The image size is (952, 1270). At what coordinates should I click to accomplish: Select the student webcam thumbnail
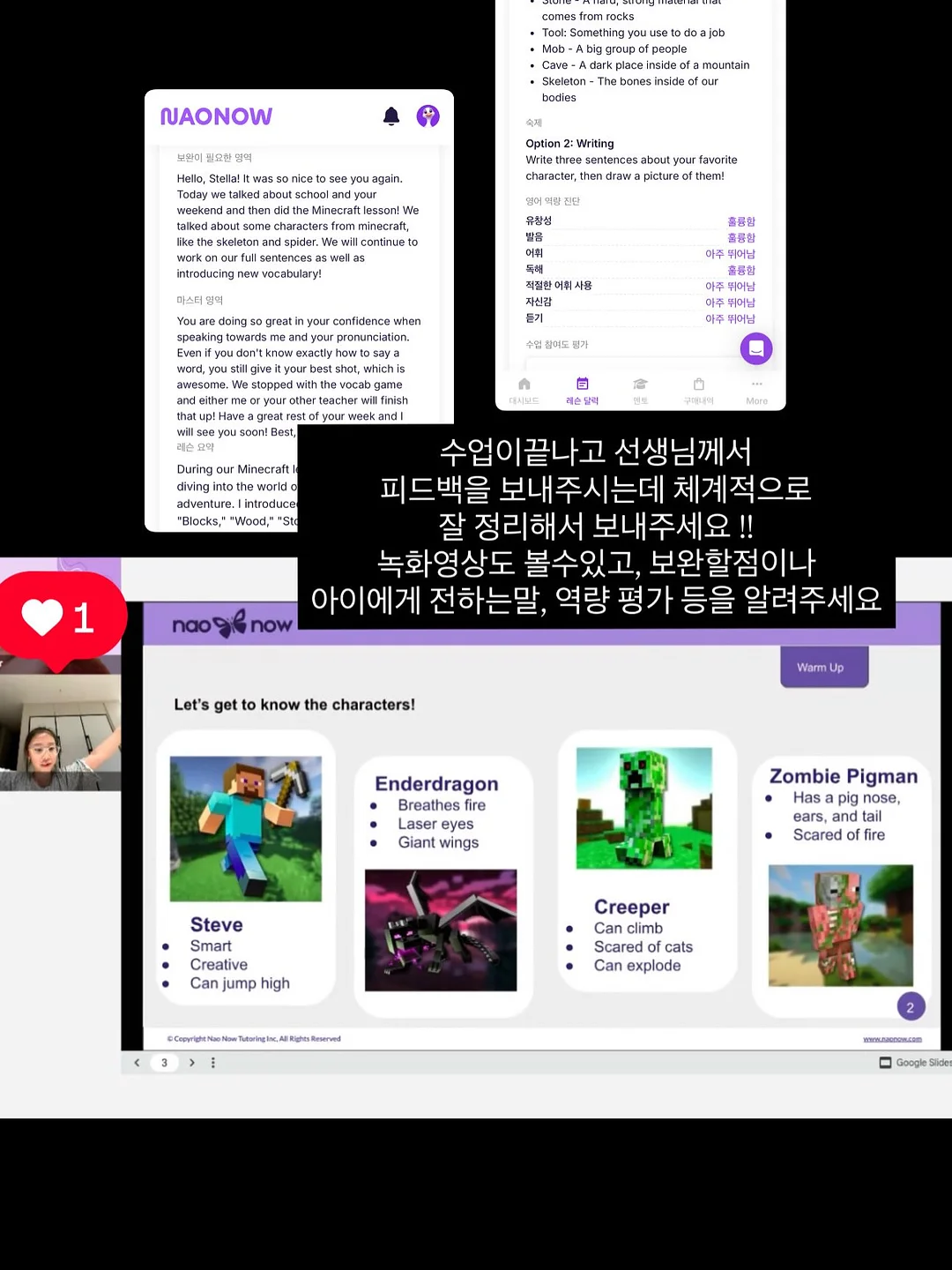(60, 733)
